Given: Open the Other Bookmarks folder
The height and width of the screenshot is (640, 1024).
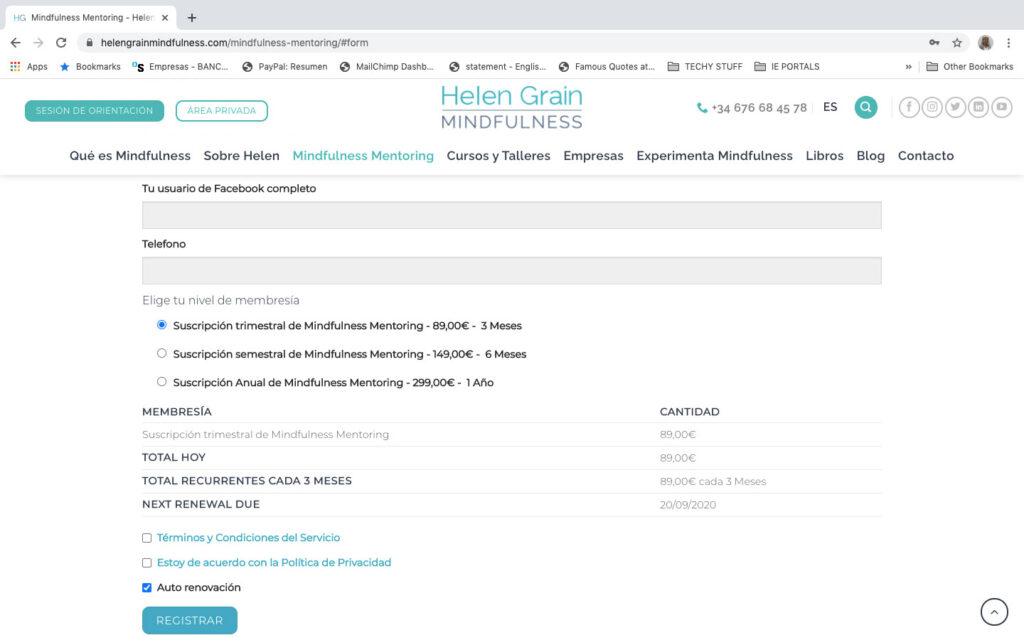Looking at the screenshot, I should 970,67.
